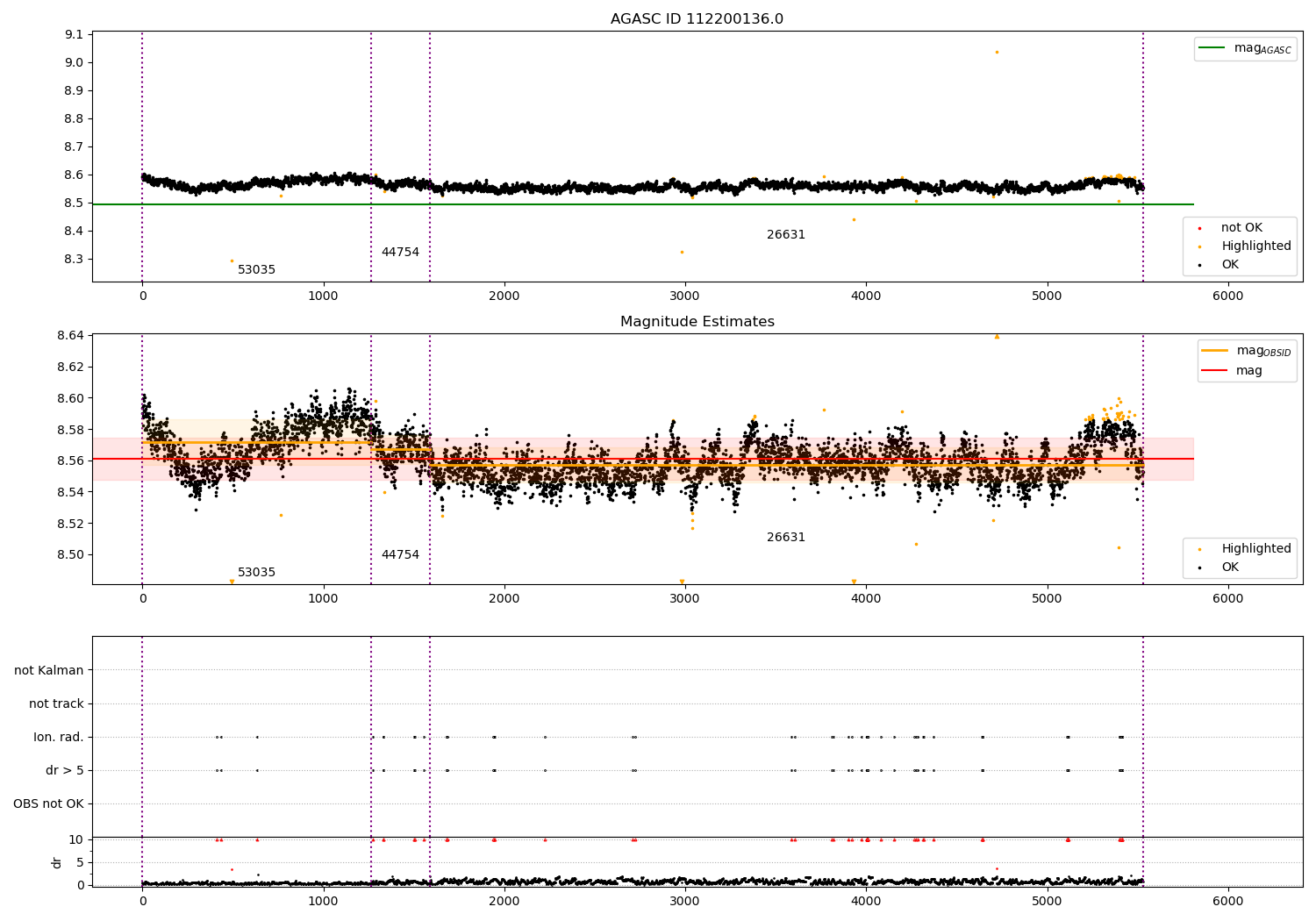
Task: Click the 53035 annotation in AGASC ID plot
Action: point(256,270)
